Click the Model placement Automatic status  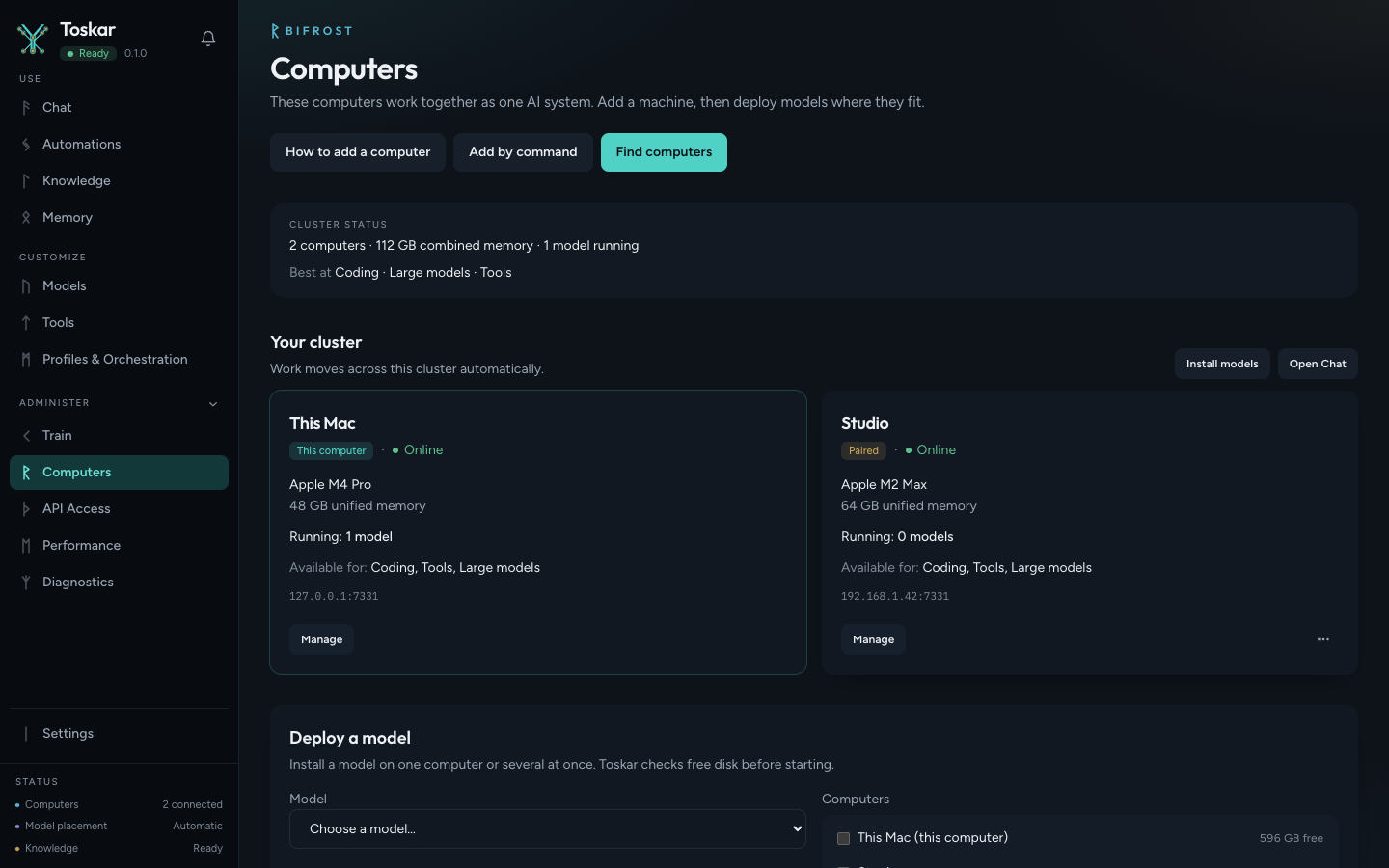tap(119, 827)
